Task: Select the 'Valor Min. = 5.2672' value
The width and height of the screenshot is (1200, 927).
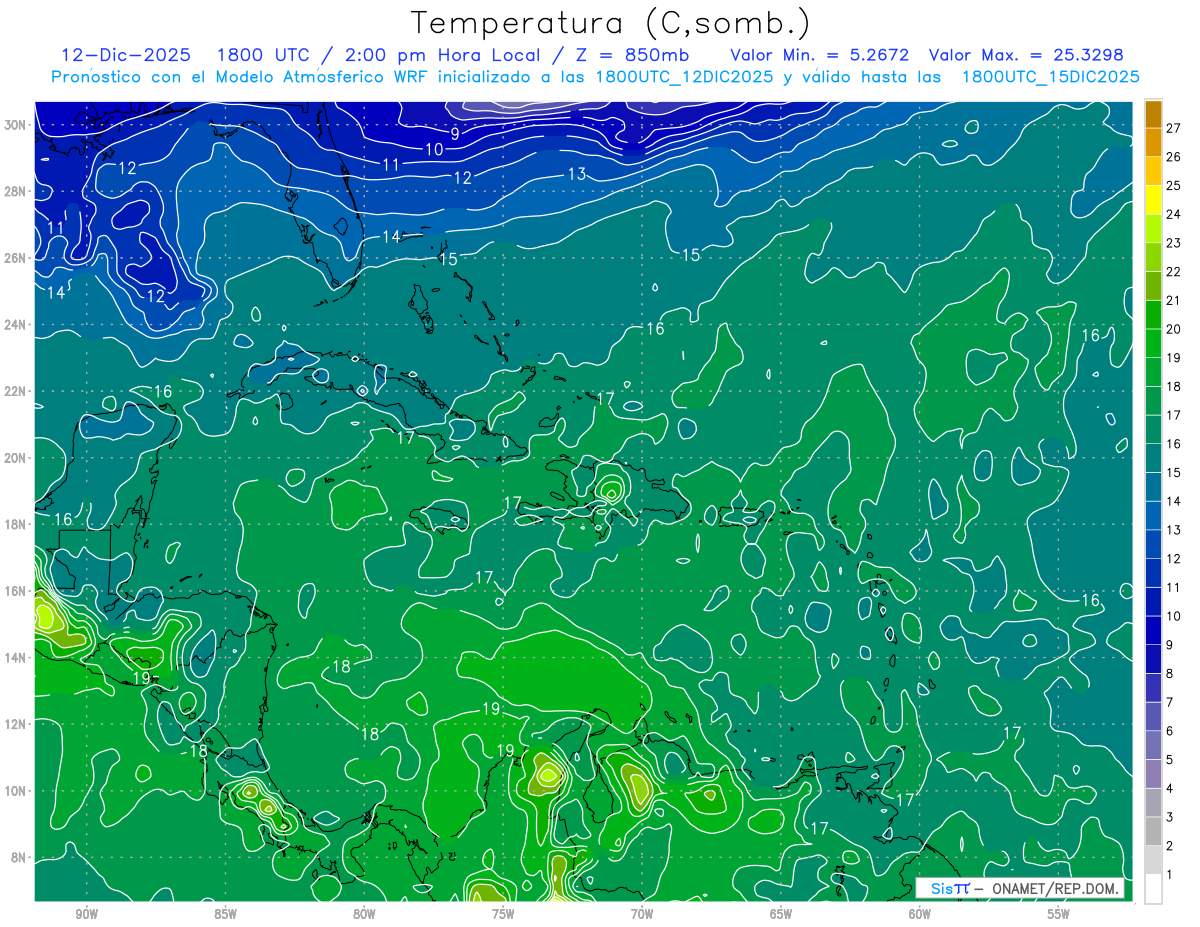Action: tap(820, 55)
